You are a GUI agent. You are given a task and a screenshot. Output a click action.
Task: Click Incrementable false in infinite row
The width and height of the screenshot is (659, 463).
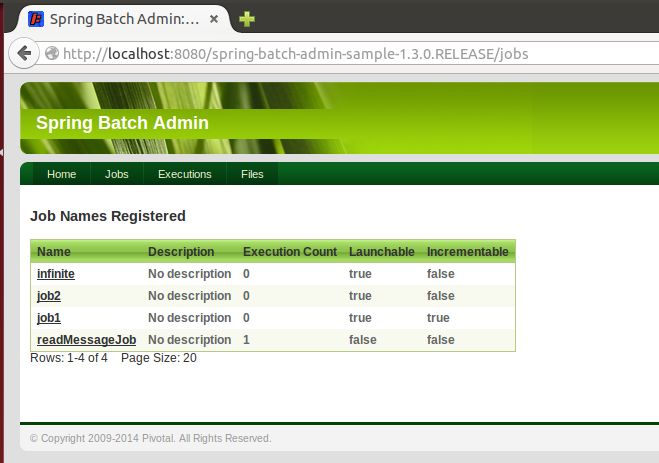(x=441, y=274)
